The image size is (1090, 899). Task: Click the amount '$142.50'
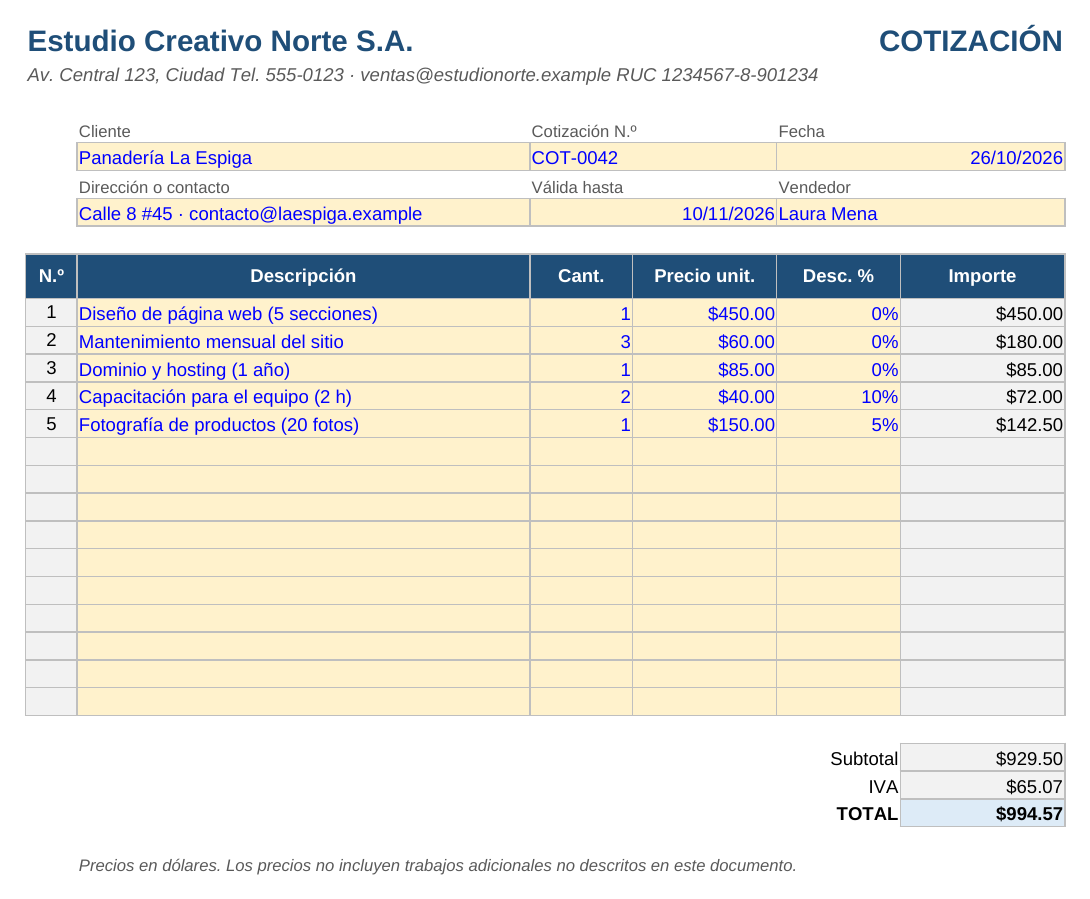pos(982,424)
